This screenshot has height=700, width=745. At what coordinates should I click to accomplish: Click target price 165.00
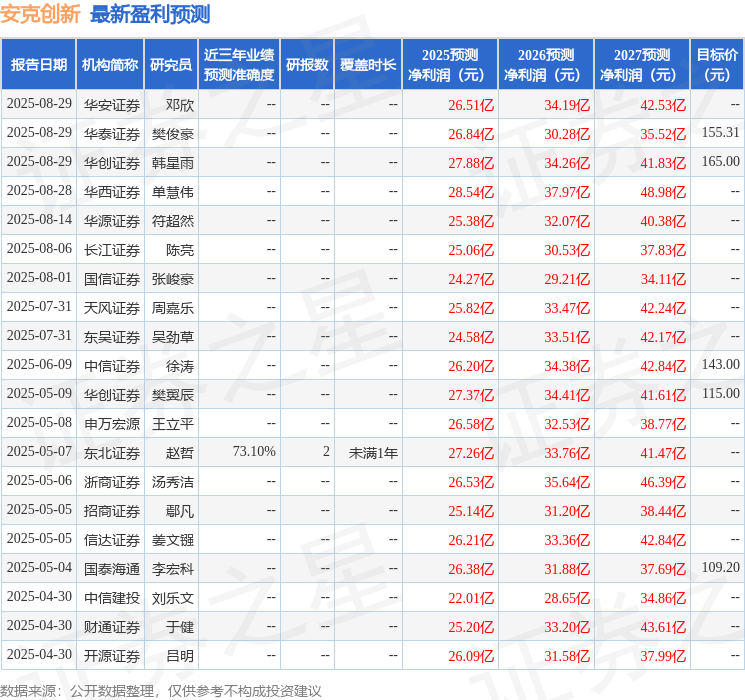click(720, 162)
